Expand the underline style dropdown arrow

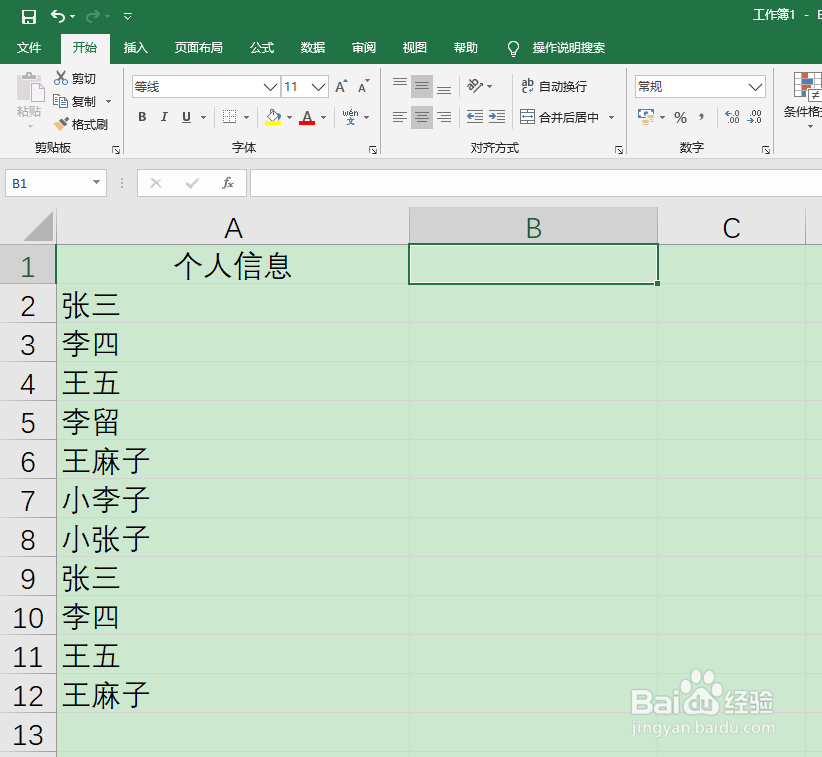click(203, 117)
